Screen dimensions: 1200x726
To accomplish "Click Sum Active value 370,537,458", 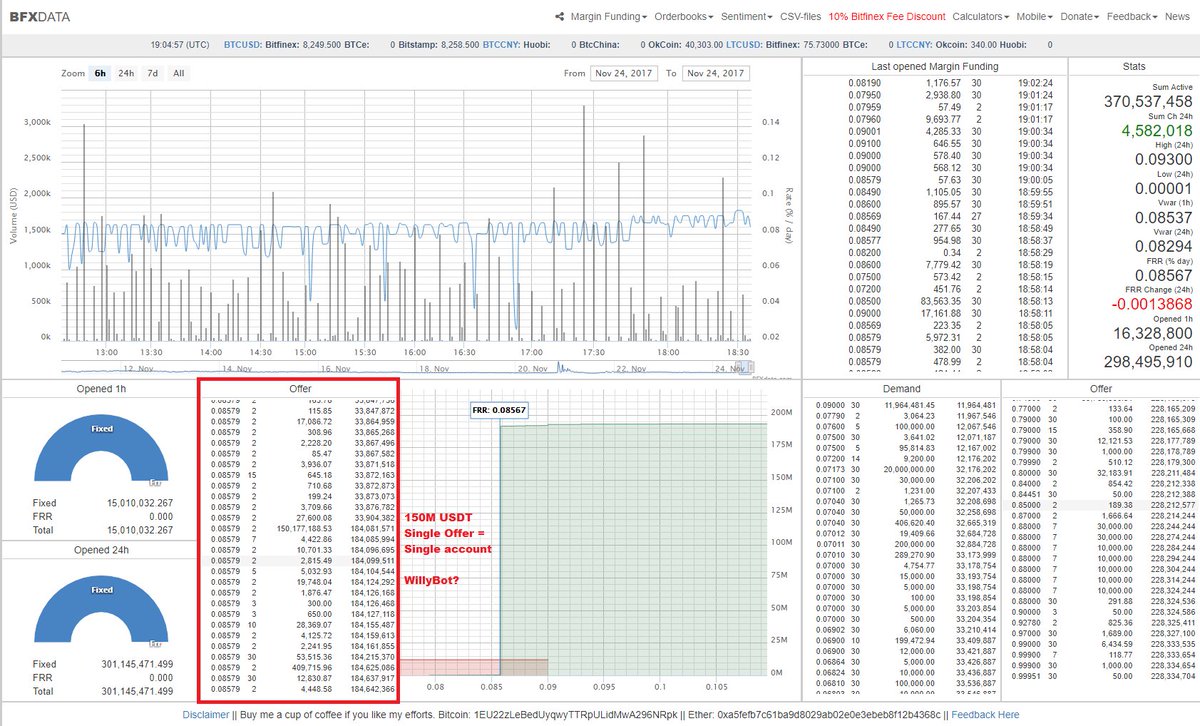I will [1148, 102].
